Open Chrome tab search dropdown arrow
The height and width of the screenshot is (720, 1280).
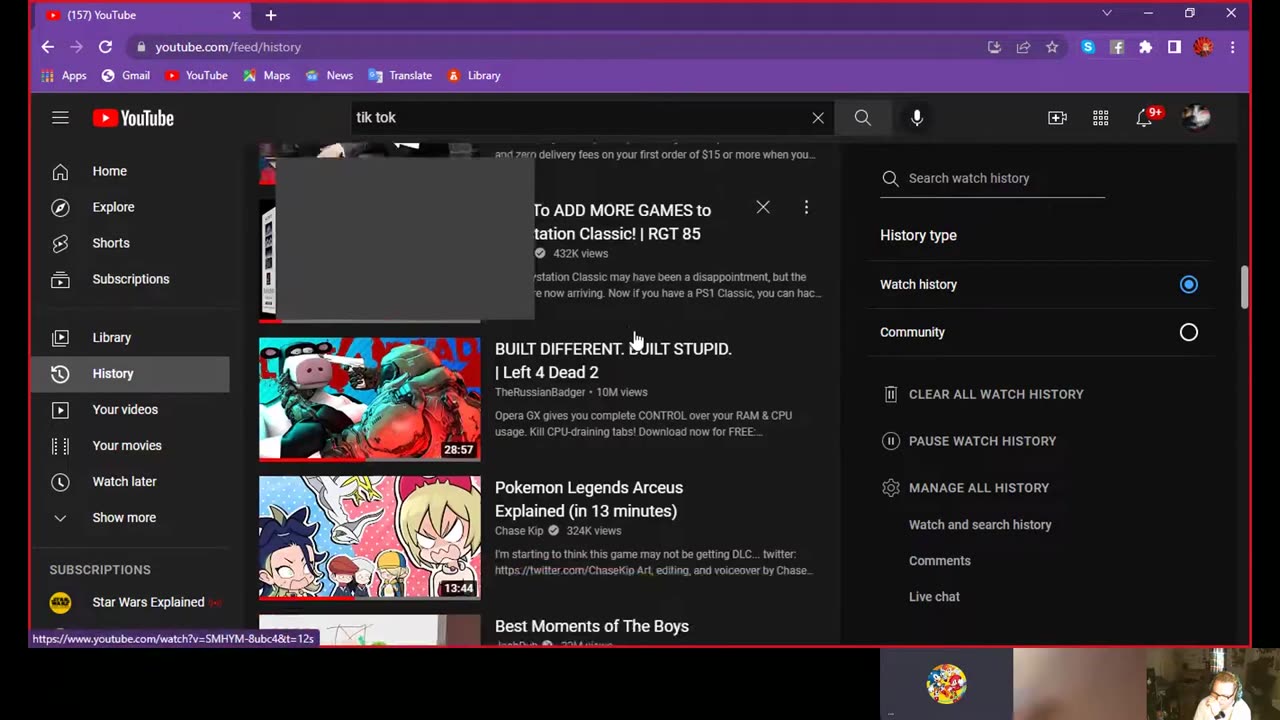click(1107, 14)
